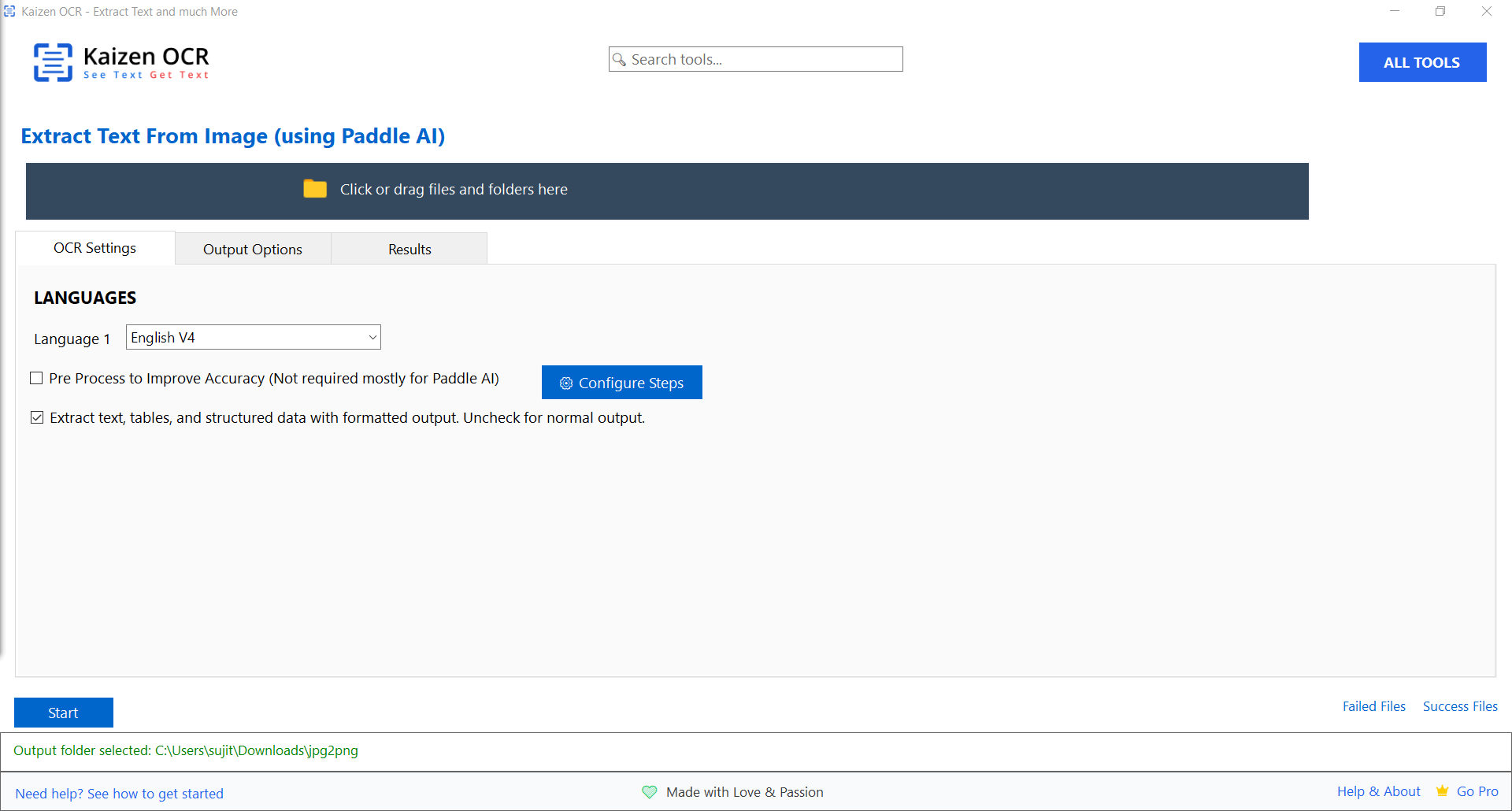The width and height of the screenshot is (1512, 811).
Task: View the Failed Files list
Action: pyautogui.click(x=1373, y=706)
